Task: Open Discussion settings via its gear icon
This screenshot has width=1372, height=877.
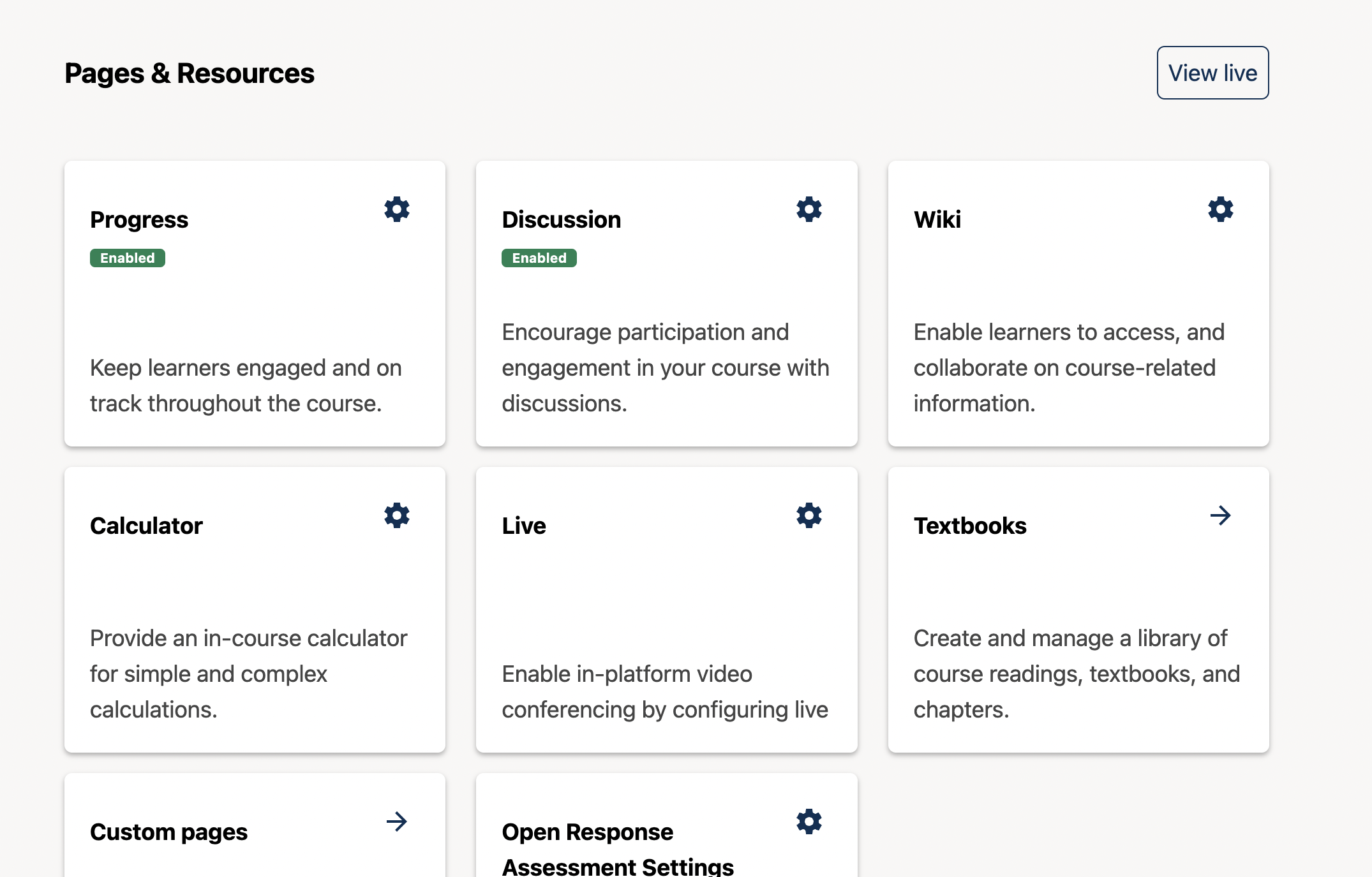Action: pos(808,210)
